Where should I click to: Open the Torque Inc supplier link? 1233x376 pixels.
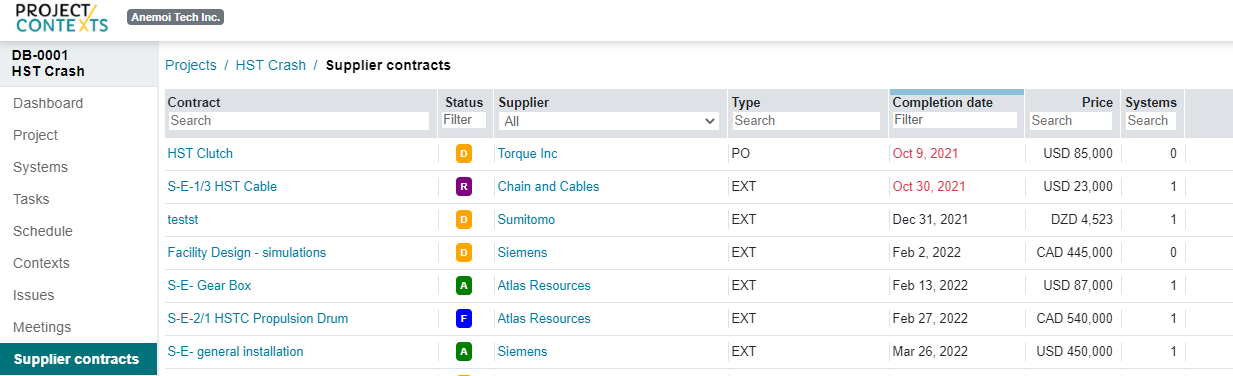(x=528, y=153)
